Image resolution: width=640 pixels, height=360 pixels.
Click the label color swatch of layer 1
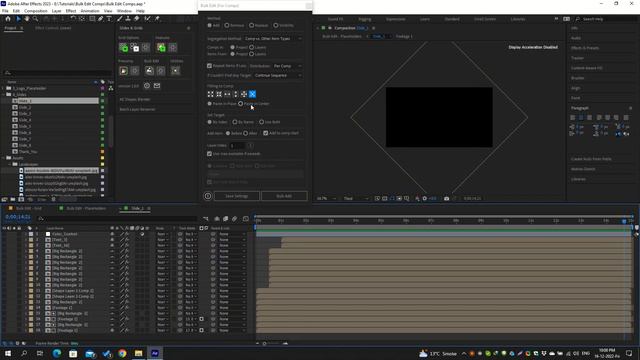tap(31, 234)
